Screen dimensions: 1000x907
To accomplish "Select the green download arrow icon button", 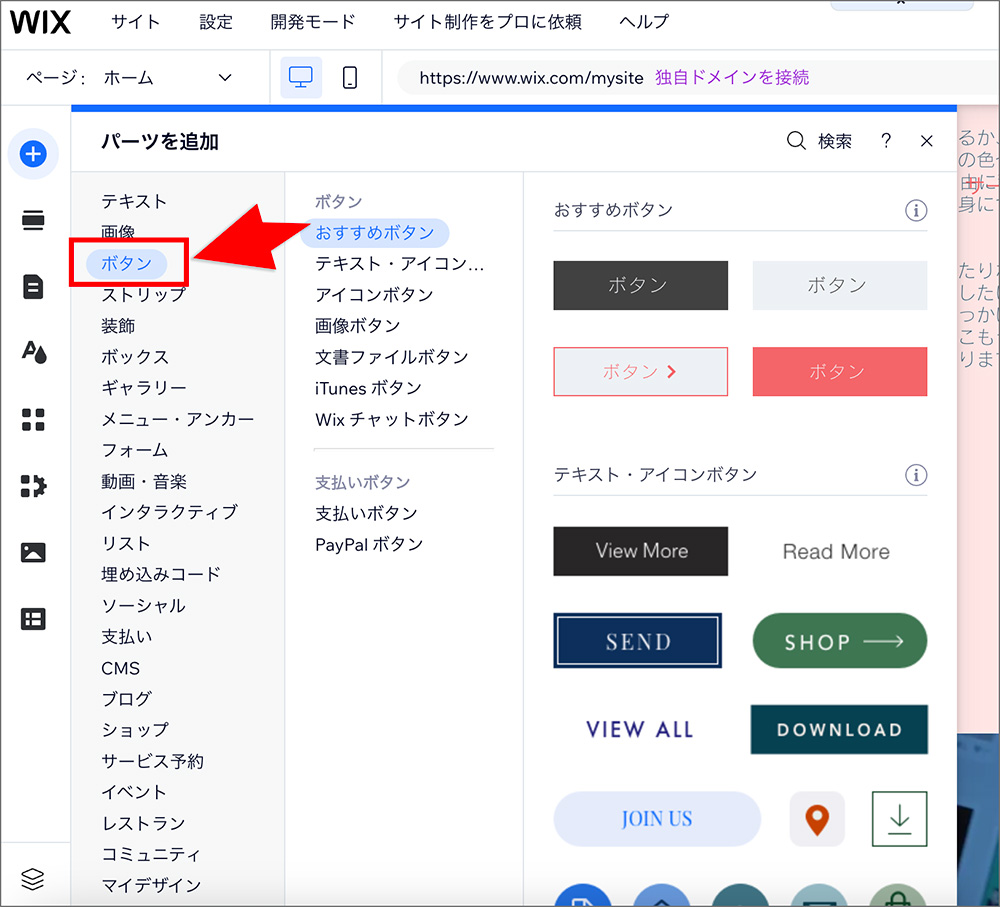I will [899, 819].
